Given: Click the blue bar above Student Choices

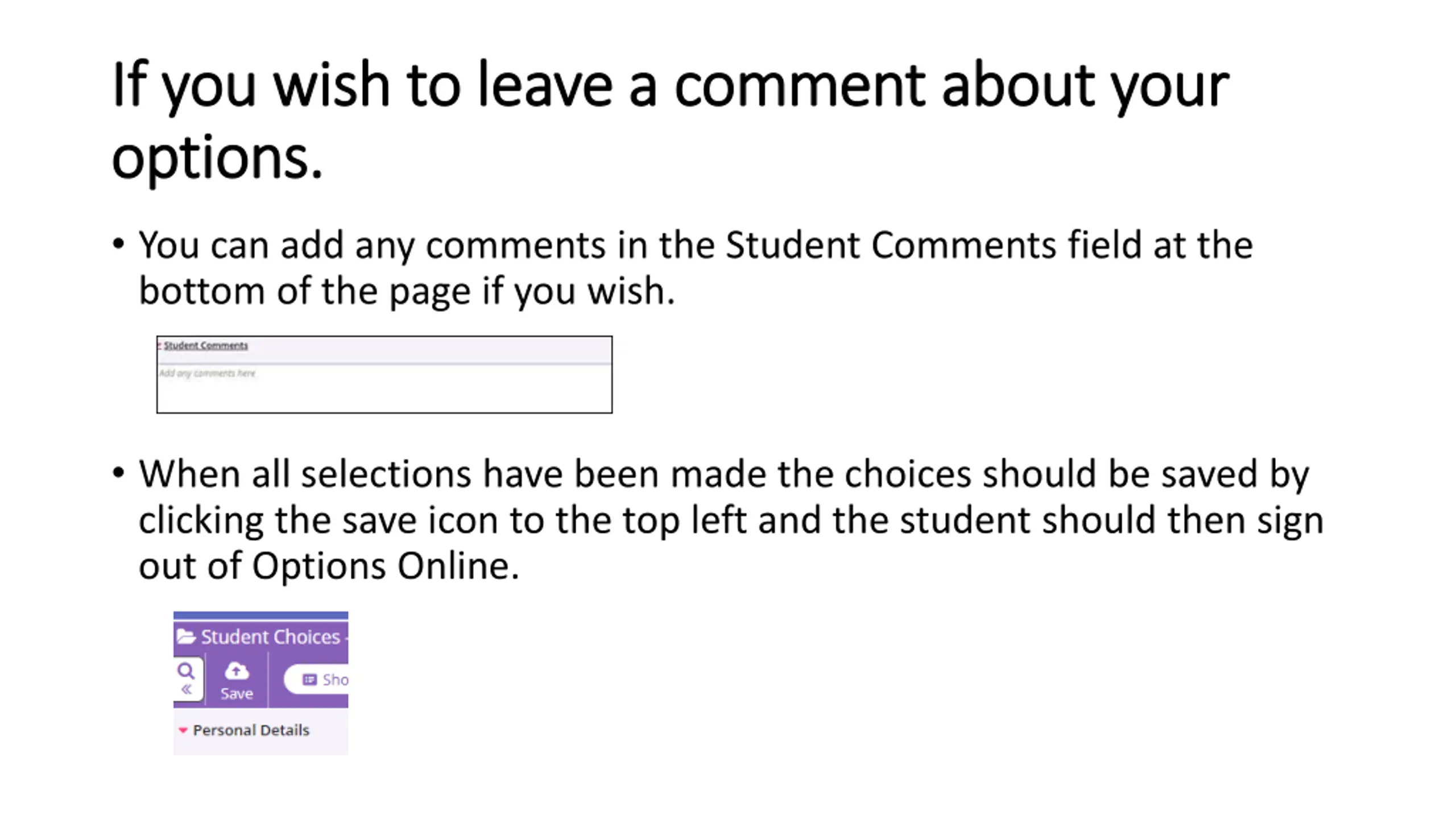Looking at the screenshot, I should pos(260,615).
